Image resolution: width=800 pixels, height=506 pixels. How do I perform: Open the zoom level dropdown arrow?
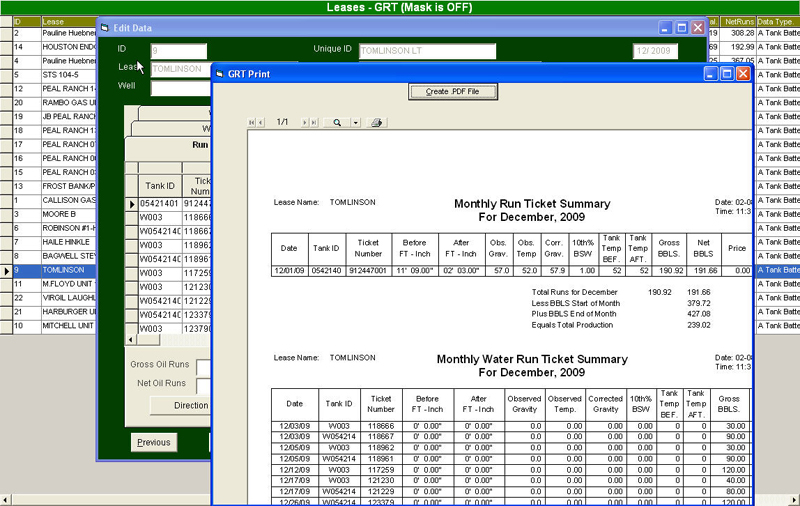point(356,122)
